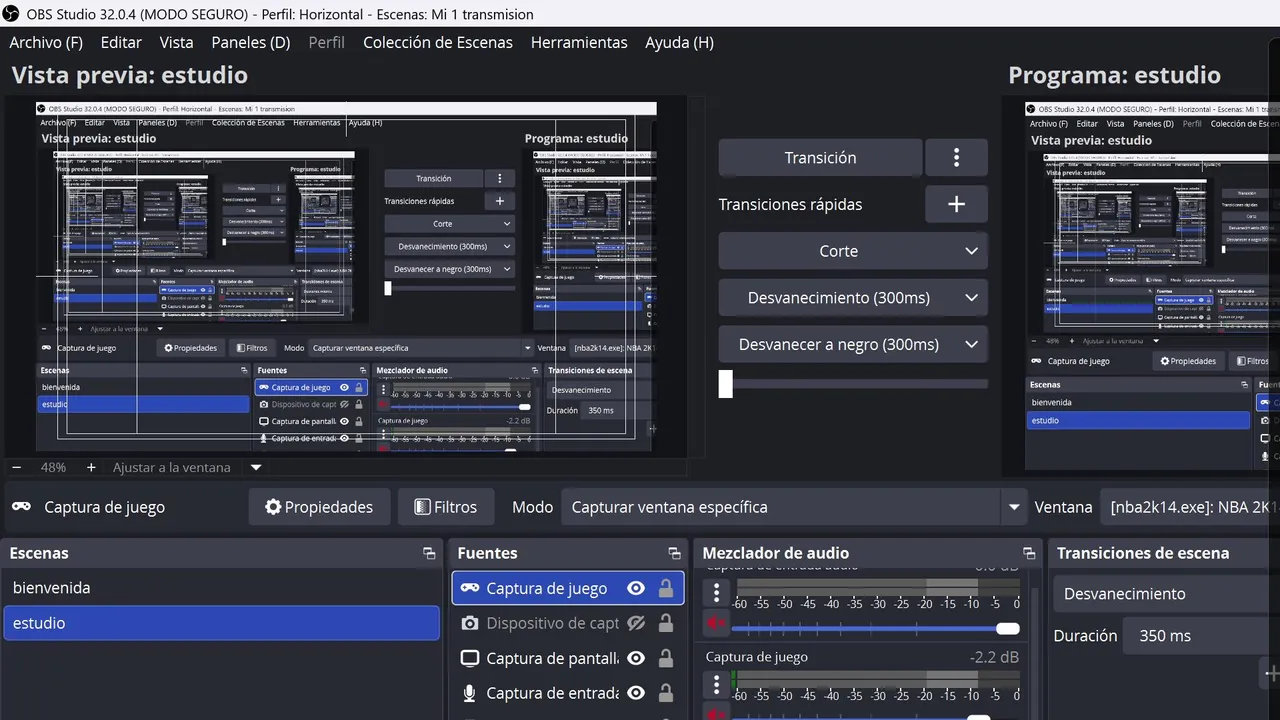Open the Archivo (F) menu
This screenshot has height=720, width=1280.
point(46,42)
